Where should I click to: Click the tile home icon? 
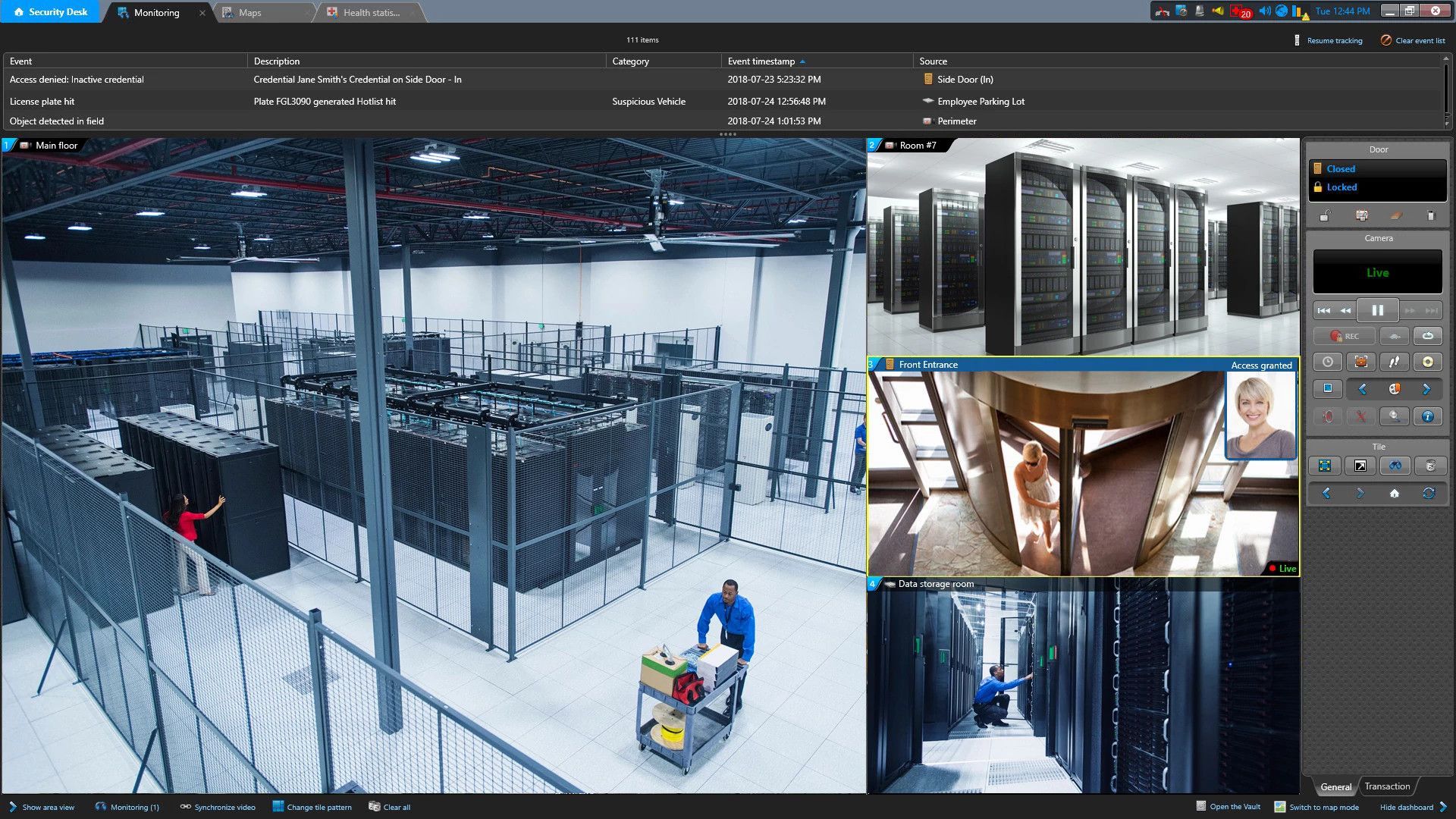coord(1394,493)
